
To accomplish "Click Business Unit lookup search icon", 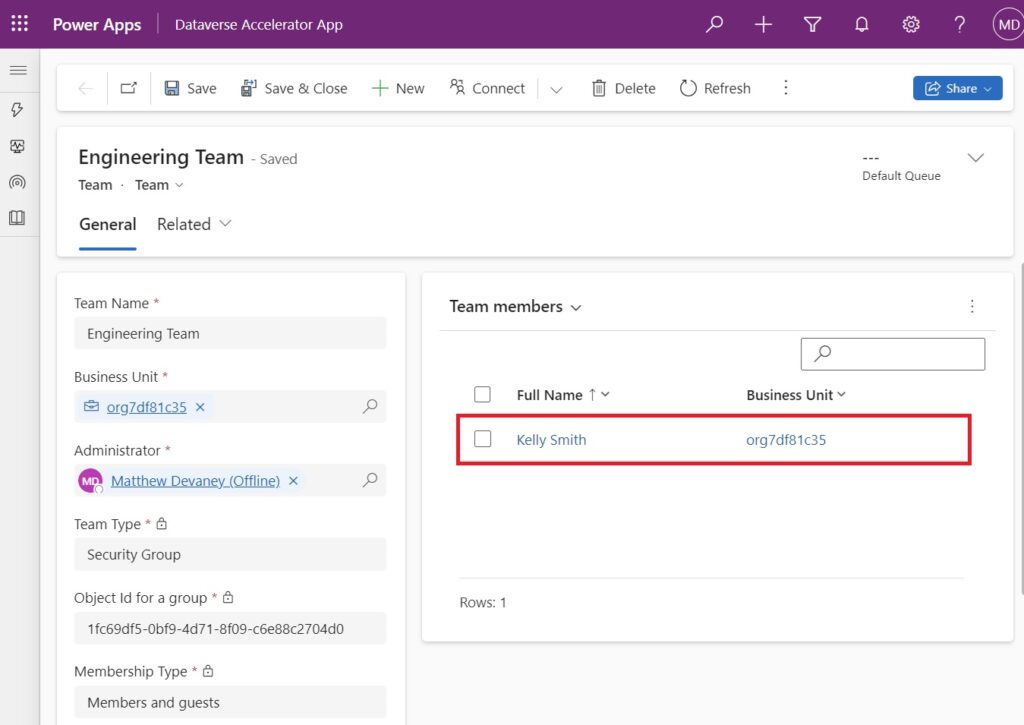I will (370, 406).
